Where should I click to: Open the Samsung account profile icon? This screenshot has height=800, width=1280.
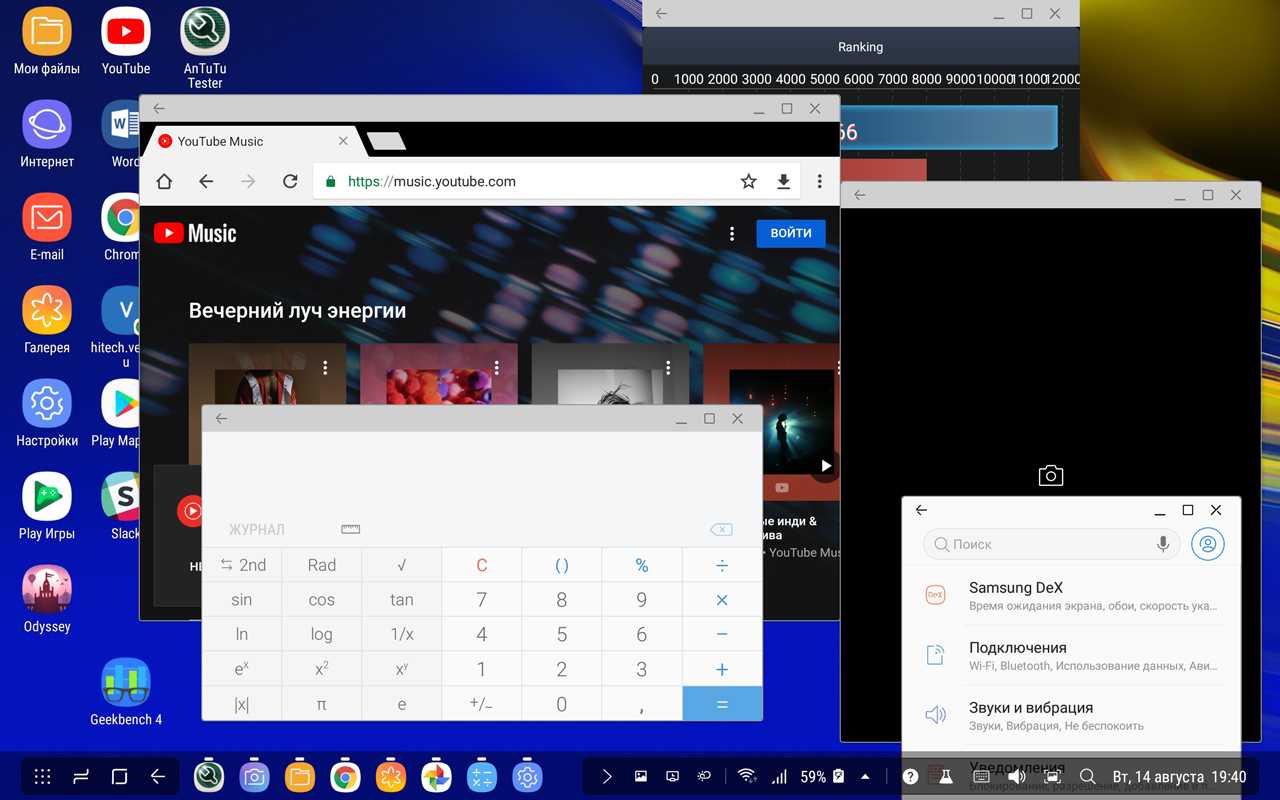pyautogui.click(x=1208, y=544)
